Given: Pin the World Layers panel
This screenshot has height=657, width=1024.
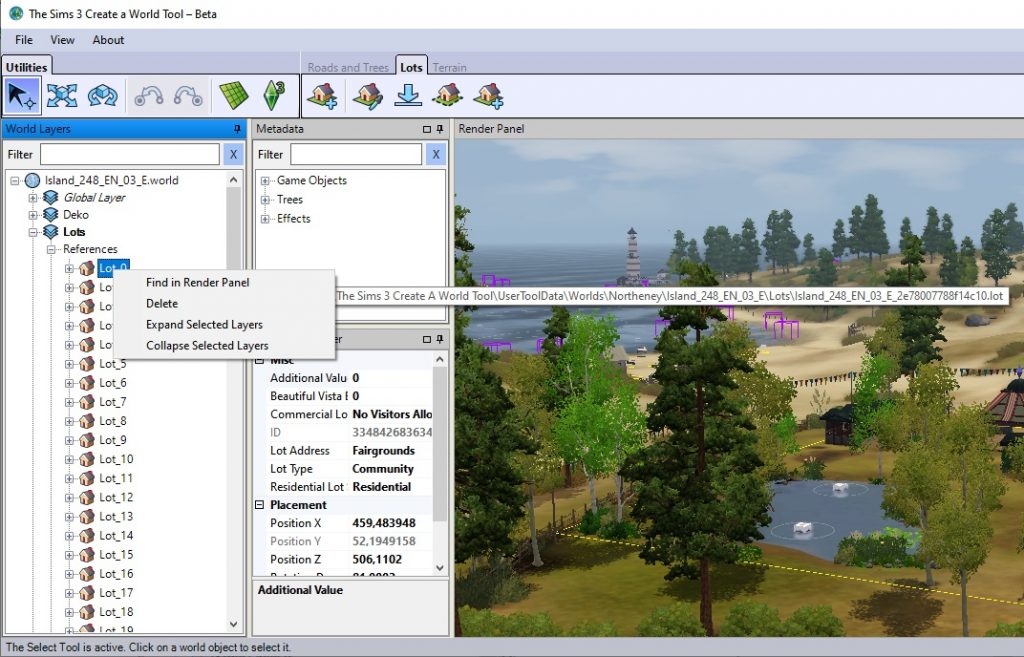Looking at the screenshot, I should coord(237,129).
